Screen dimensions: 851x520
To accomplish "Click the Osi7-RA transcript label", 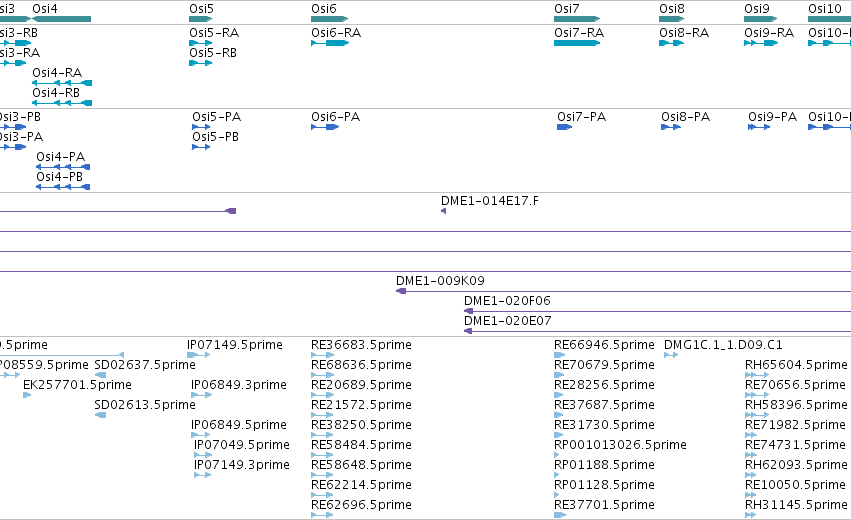I will click(579, 33).
